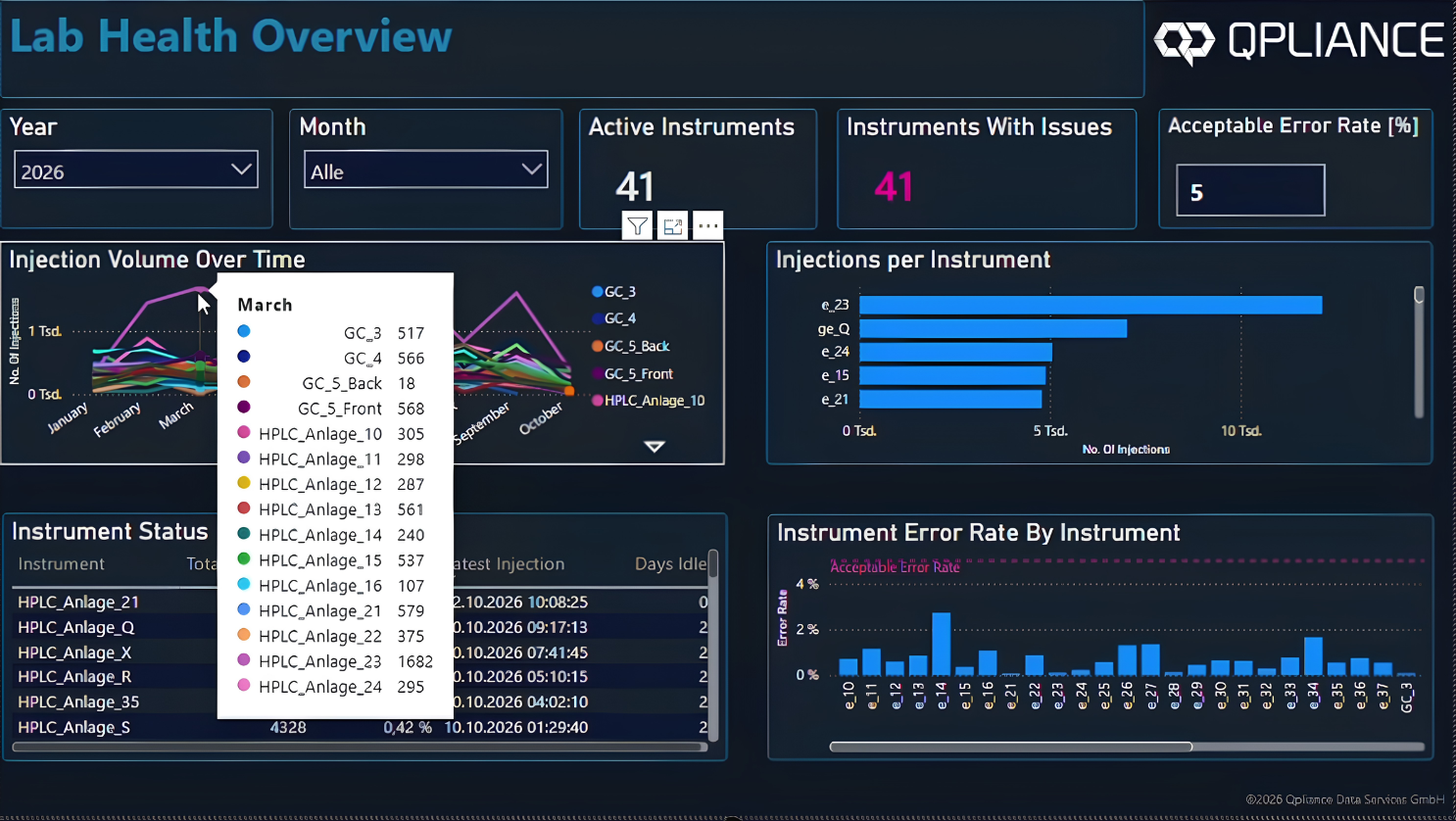Select HPLC_Anlage_Q table row
Image resolution: width=1456 pixels, height=821 pixels.
click(x=360, y=627)
